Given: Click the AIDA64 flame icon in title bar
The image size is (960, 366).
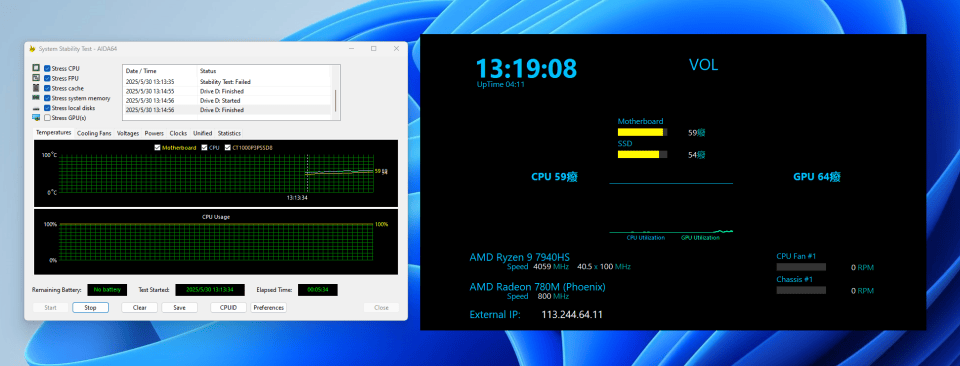Looking at the screenshot, I should (32, 48).
